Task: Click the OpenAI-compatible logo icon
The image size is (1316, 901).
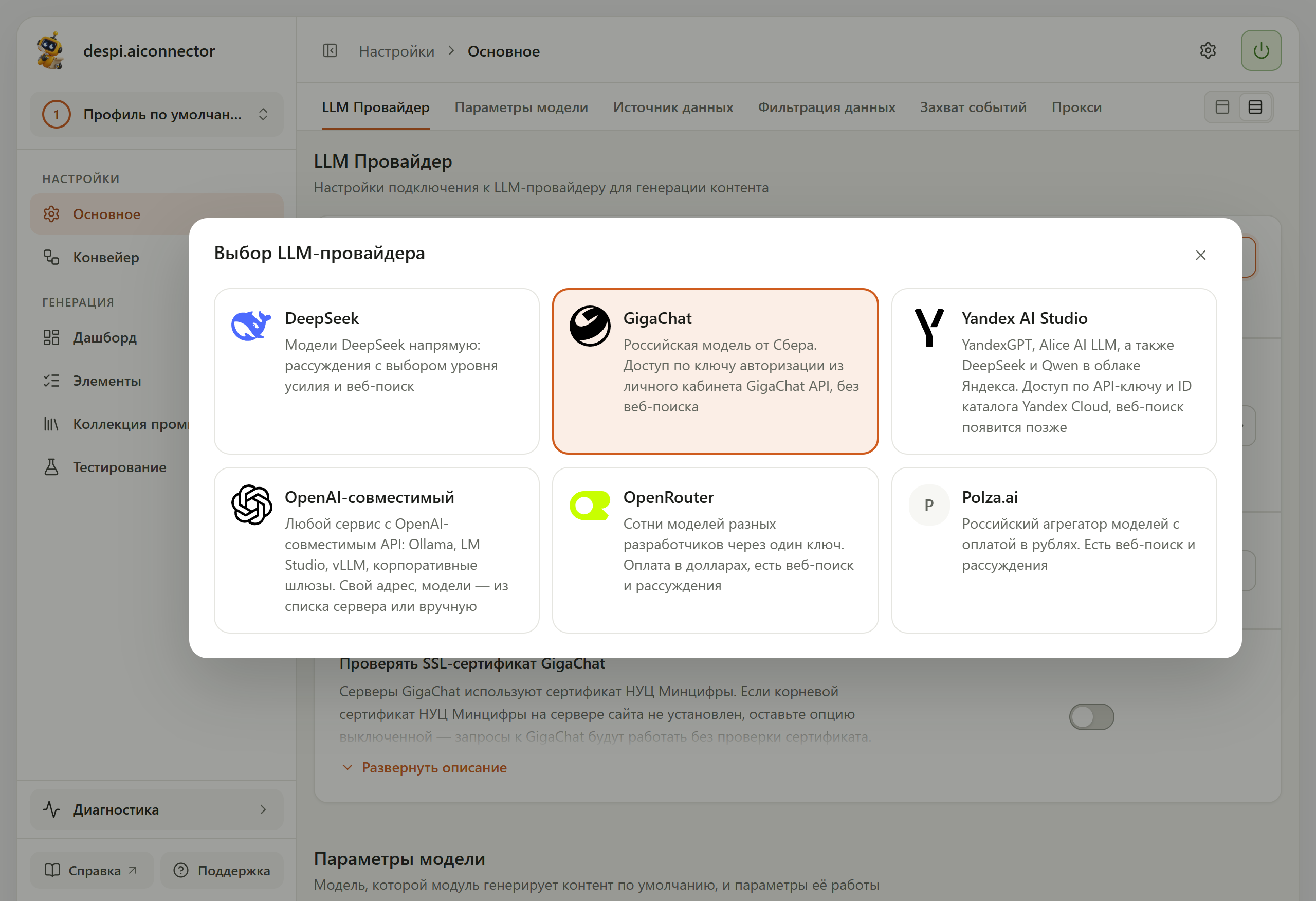Action: point(251,504)
